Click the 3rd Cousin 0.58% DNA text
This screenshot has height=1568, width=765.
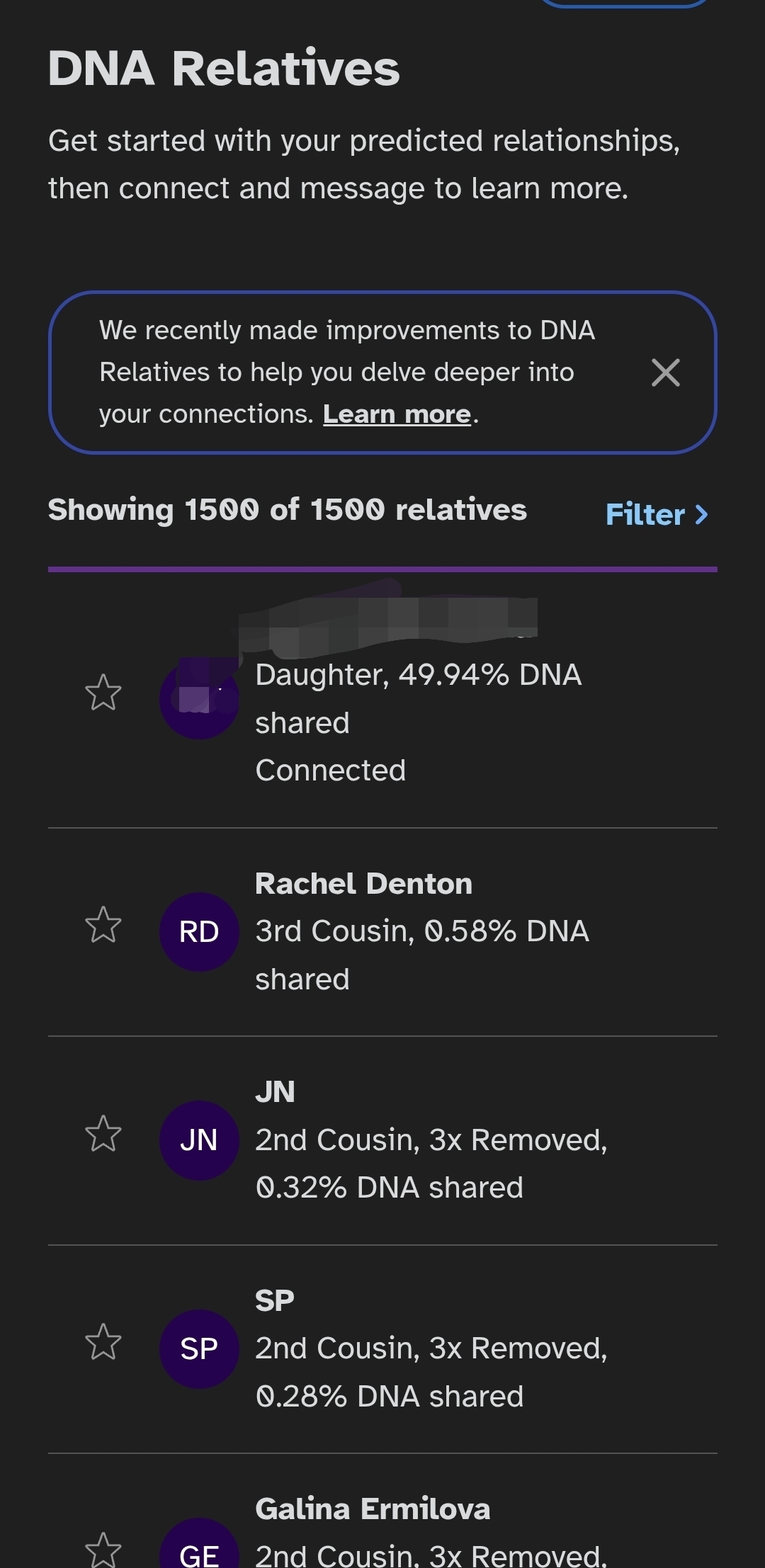421,932
